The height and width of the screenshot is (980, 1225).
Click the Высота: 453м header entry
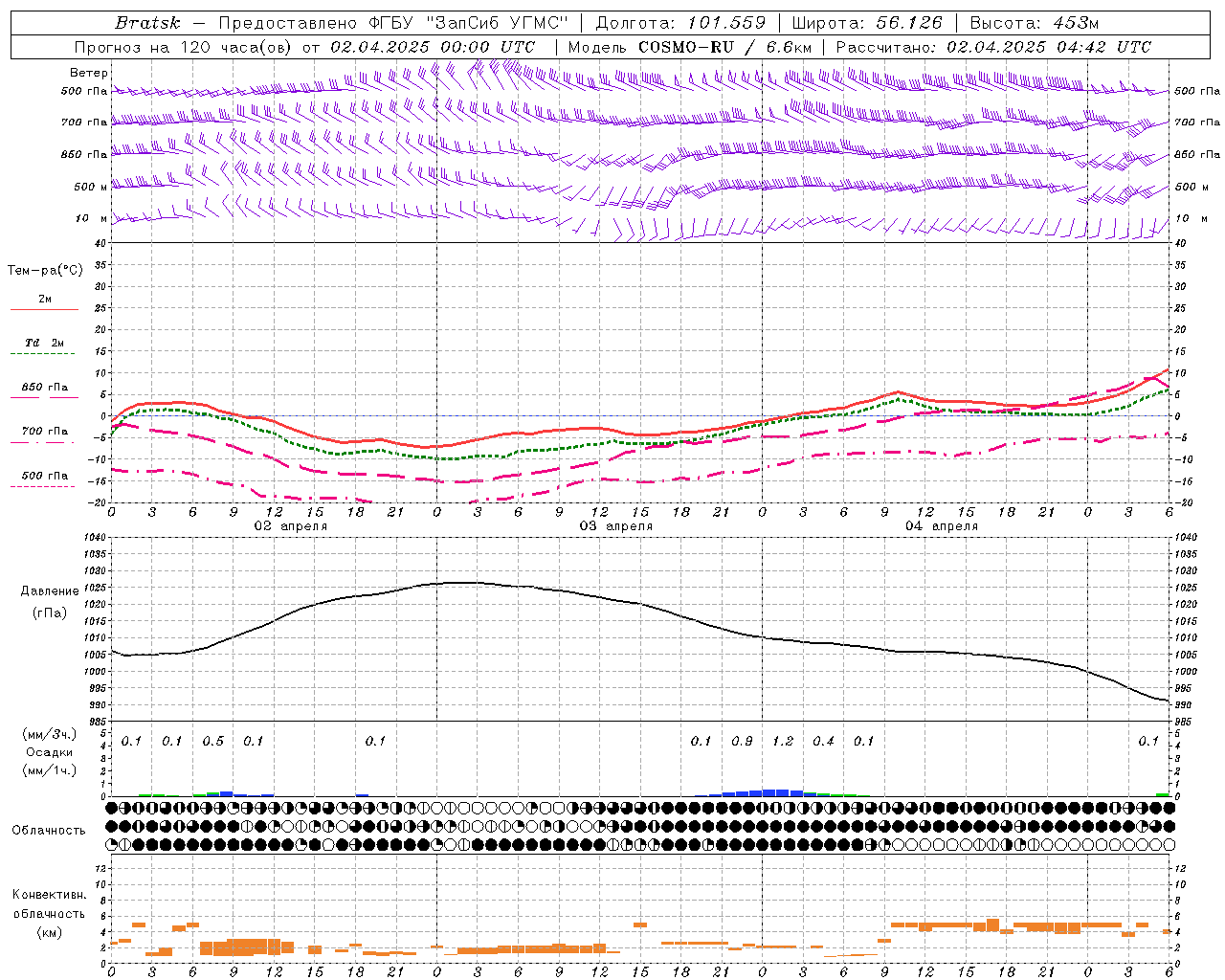[x=1035, y=23]
